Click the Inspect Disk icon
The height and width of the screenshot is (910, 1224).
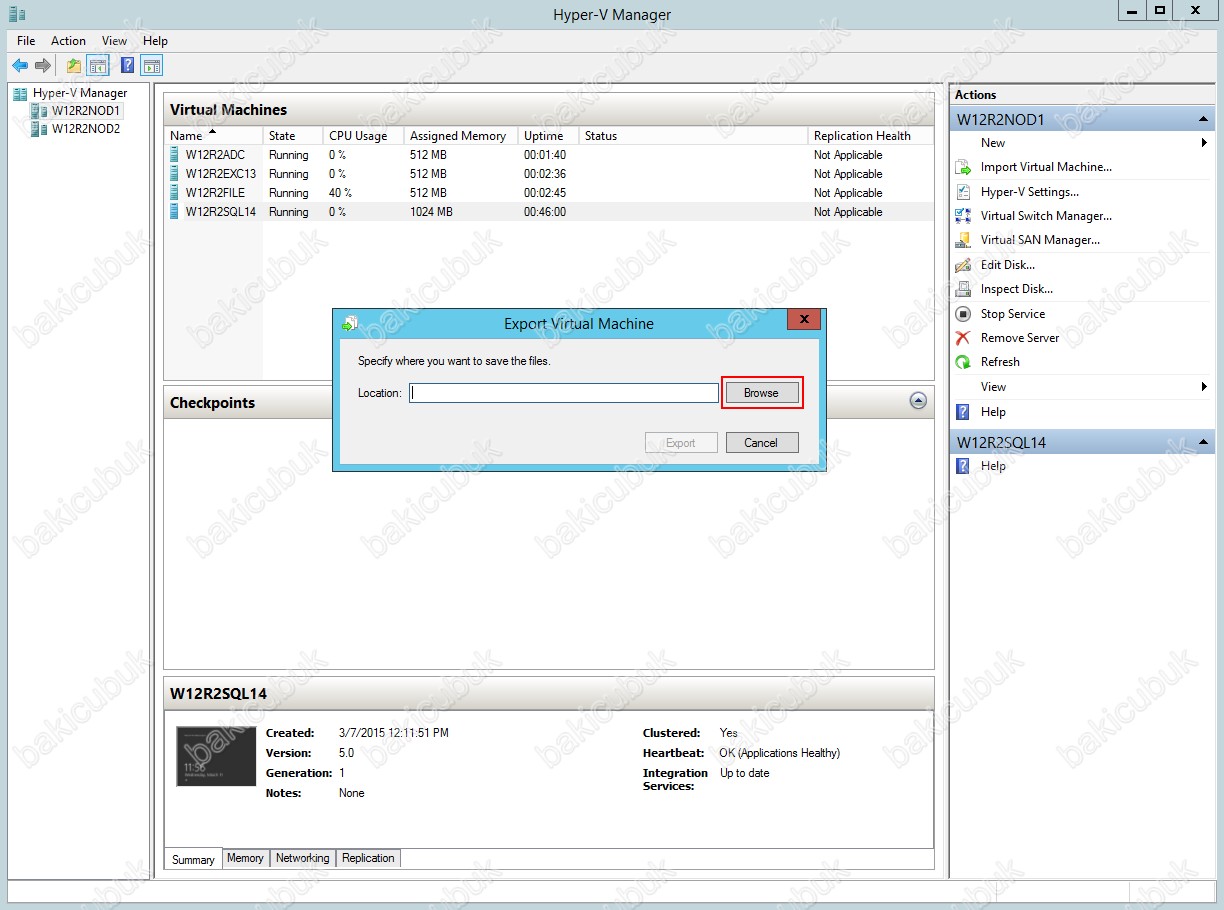click(x=963, y=289)
